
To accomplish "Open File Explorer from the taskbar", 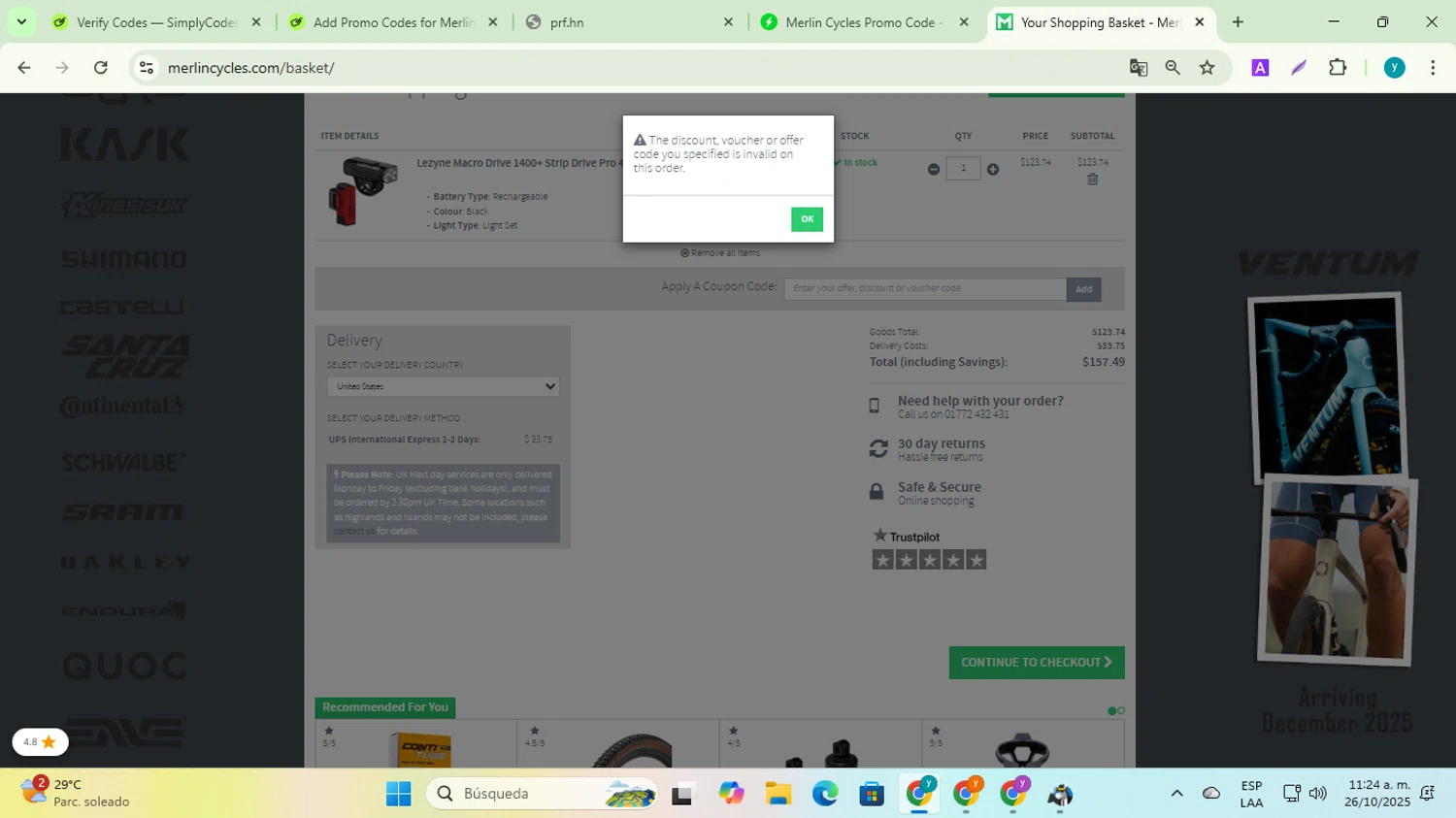I will point(778,794).
